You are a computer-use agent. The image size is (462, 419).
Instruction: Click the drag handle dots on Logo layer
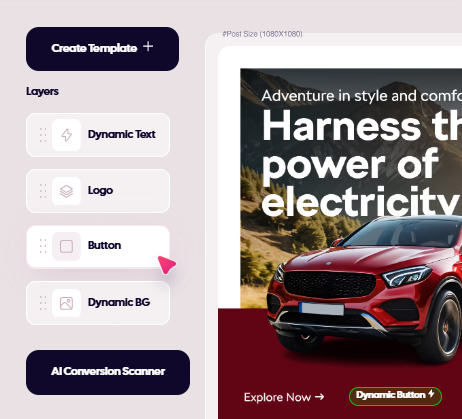click(x=43, y=191)
